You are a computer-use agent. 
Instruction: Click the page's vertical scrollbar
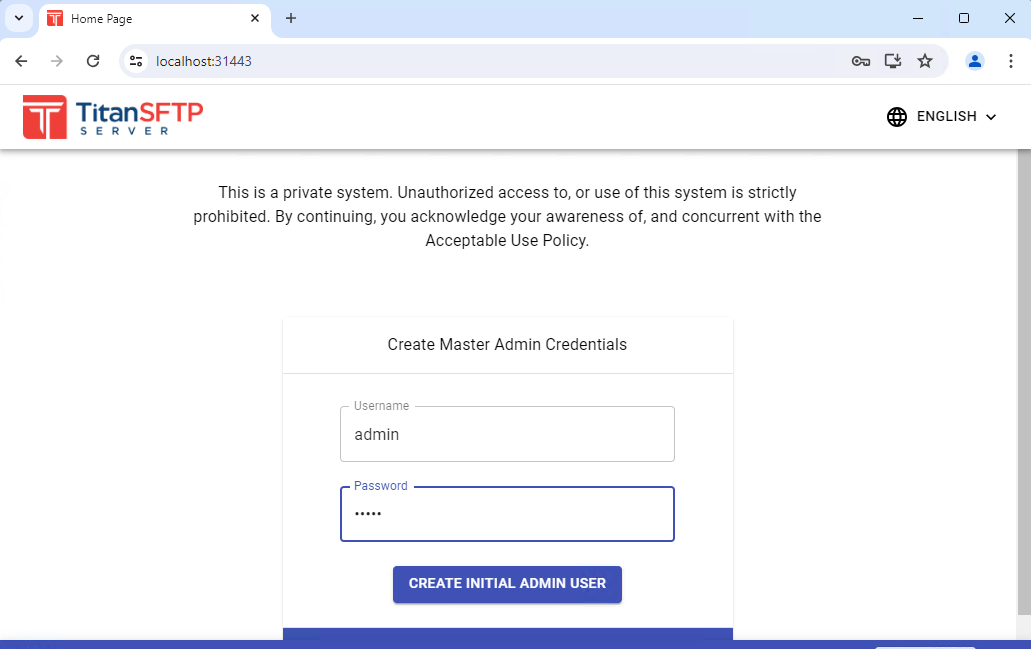[1024, 380]
